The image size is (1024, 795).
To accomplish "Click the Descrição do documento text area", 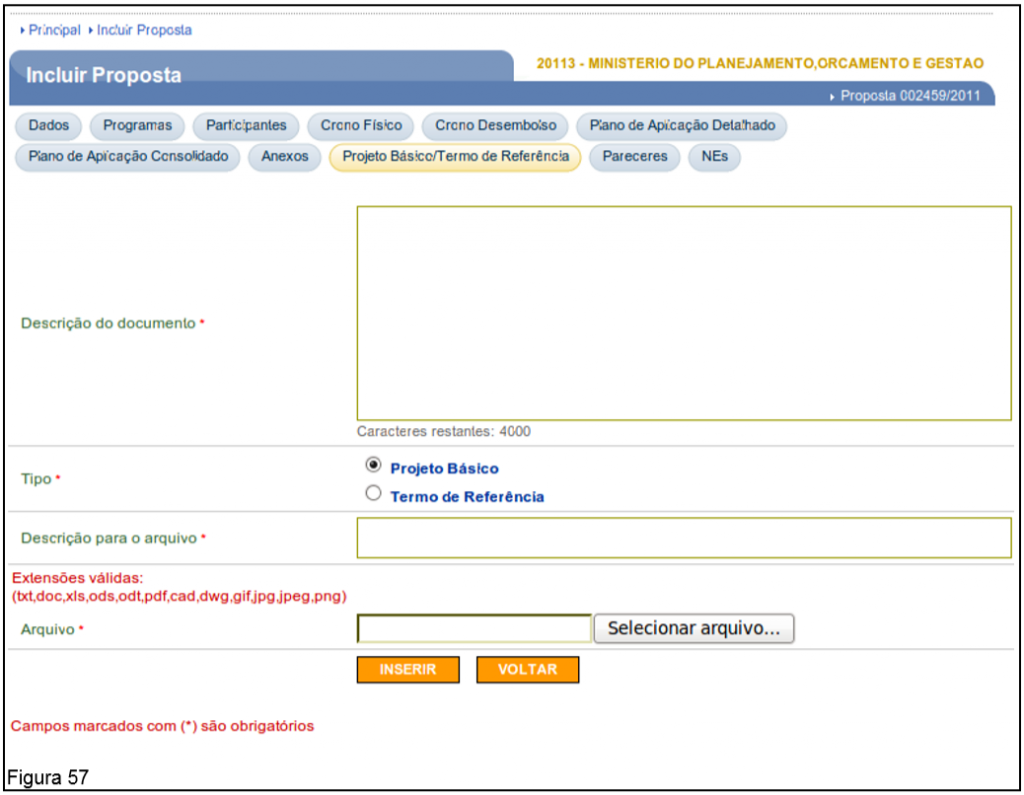I will point(684,313).
